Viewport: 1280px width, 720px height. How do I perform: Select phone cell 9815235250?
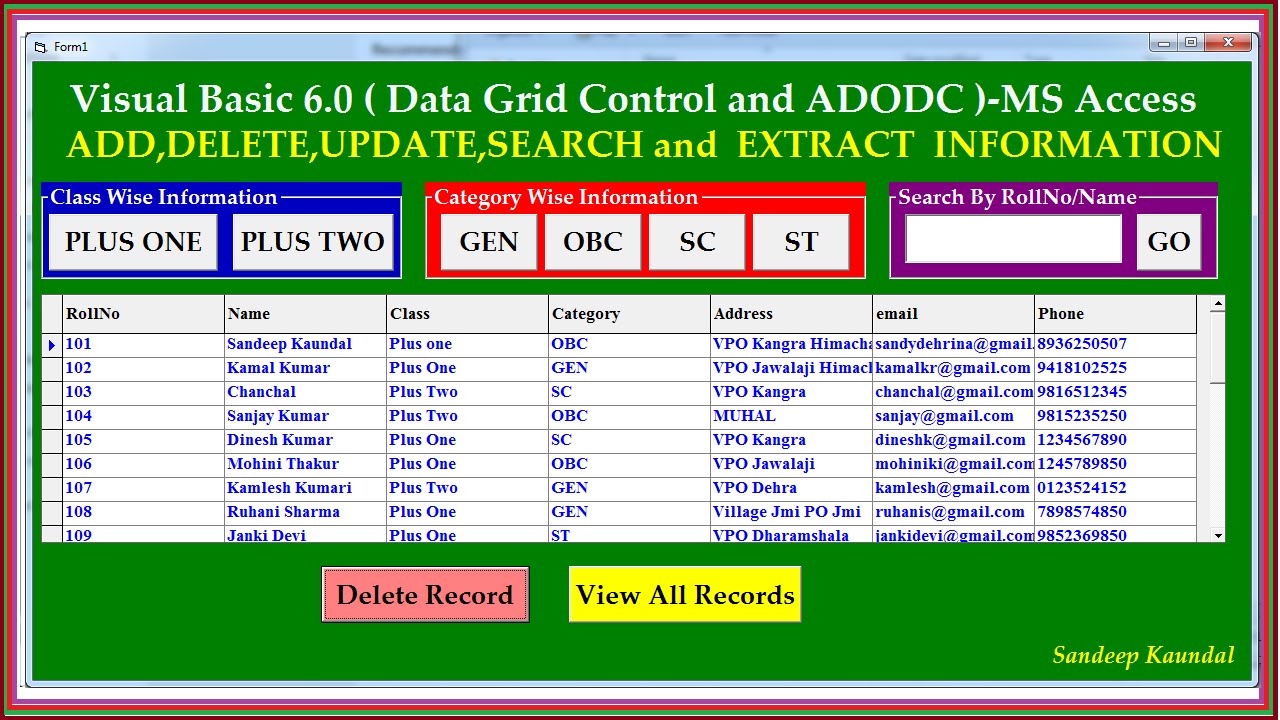[1115, 416]
